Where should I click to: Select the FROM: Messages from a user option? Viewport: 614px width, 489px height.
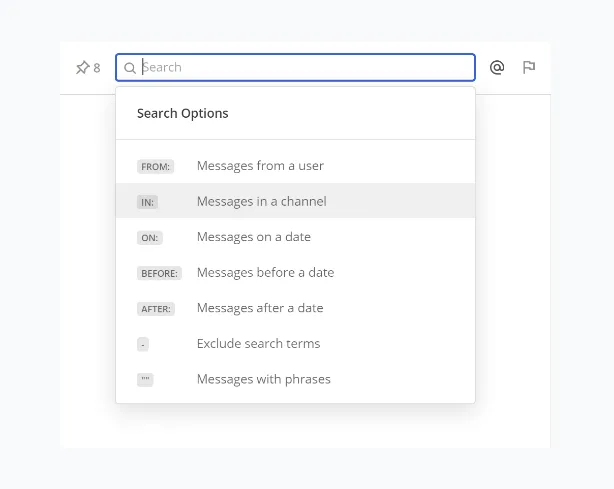click(295, 166)
